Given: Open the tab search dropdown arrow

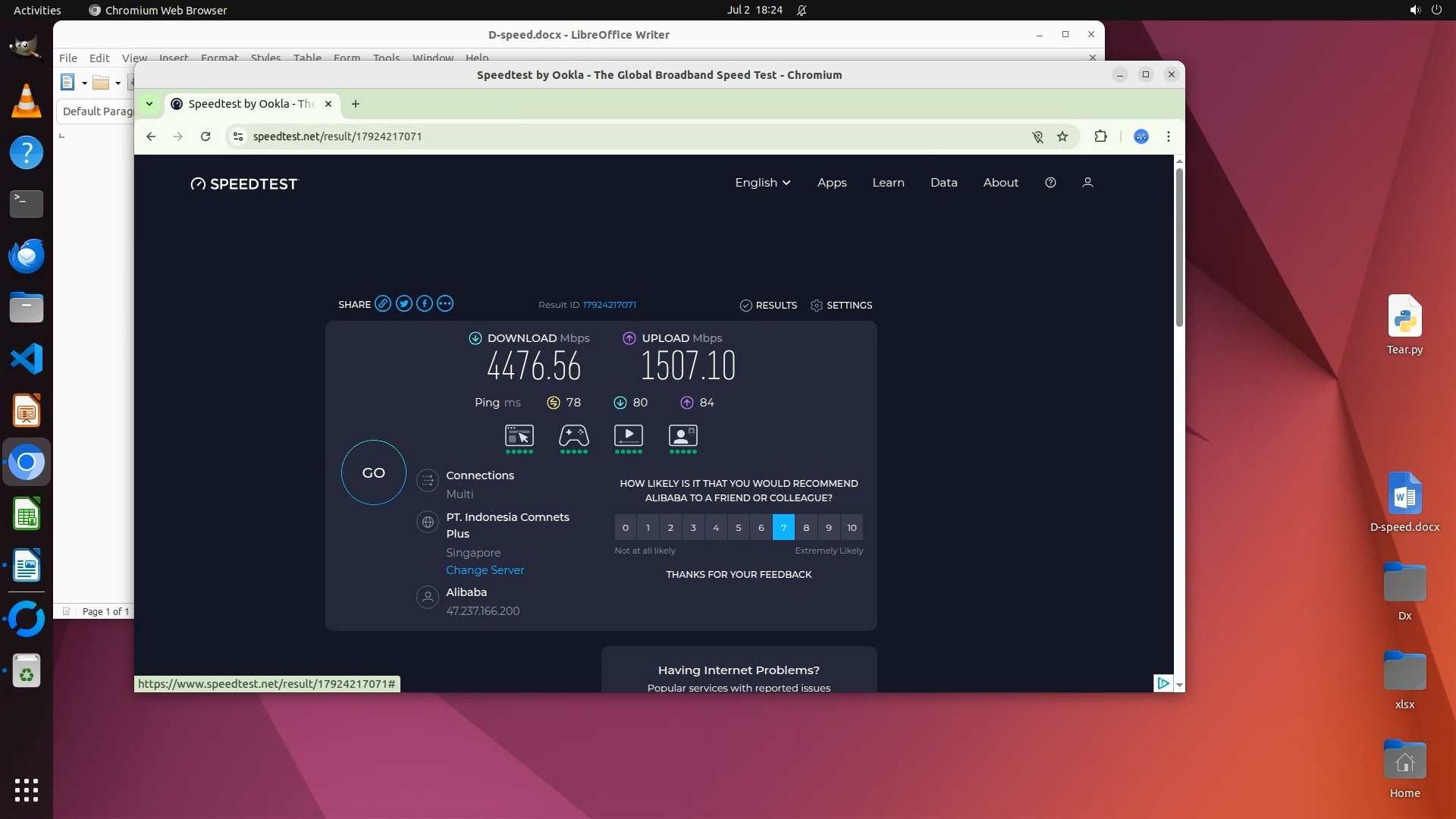Looking at the screenshot, I should point(149,104).
